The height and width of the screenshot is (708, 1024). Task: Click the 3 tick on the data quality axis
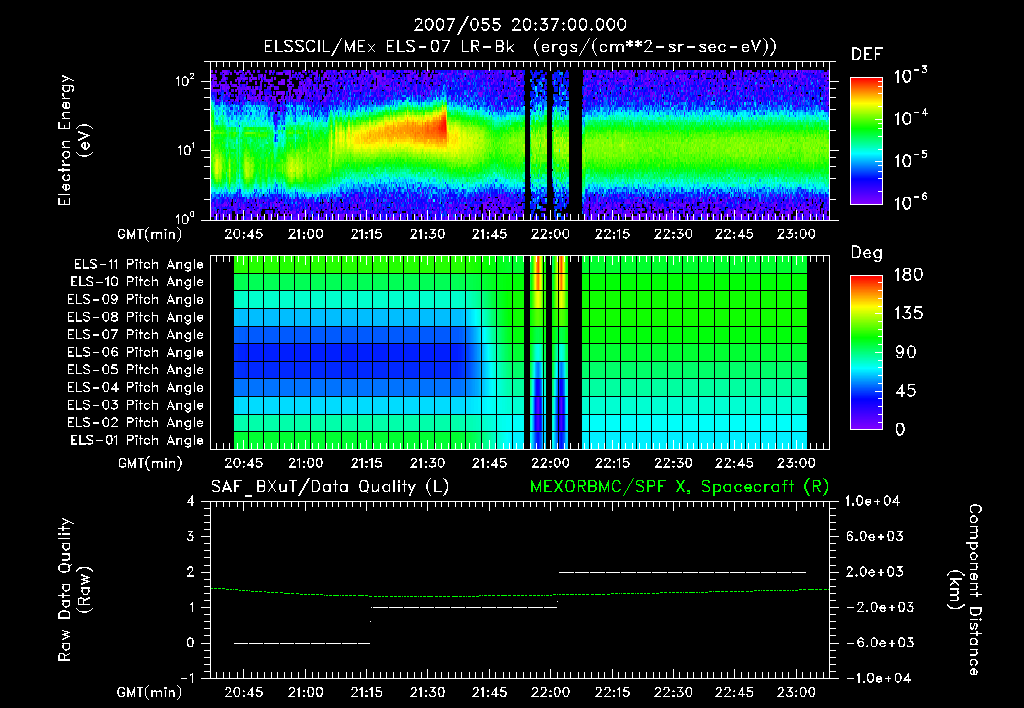click(191, 536)
